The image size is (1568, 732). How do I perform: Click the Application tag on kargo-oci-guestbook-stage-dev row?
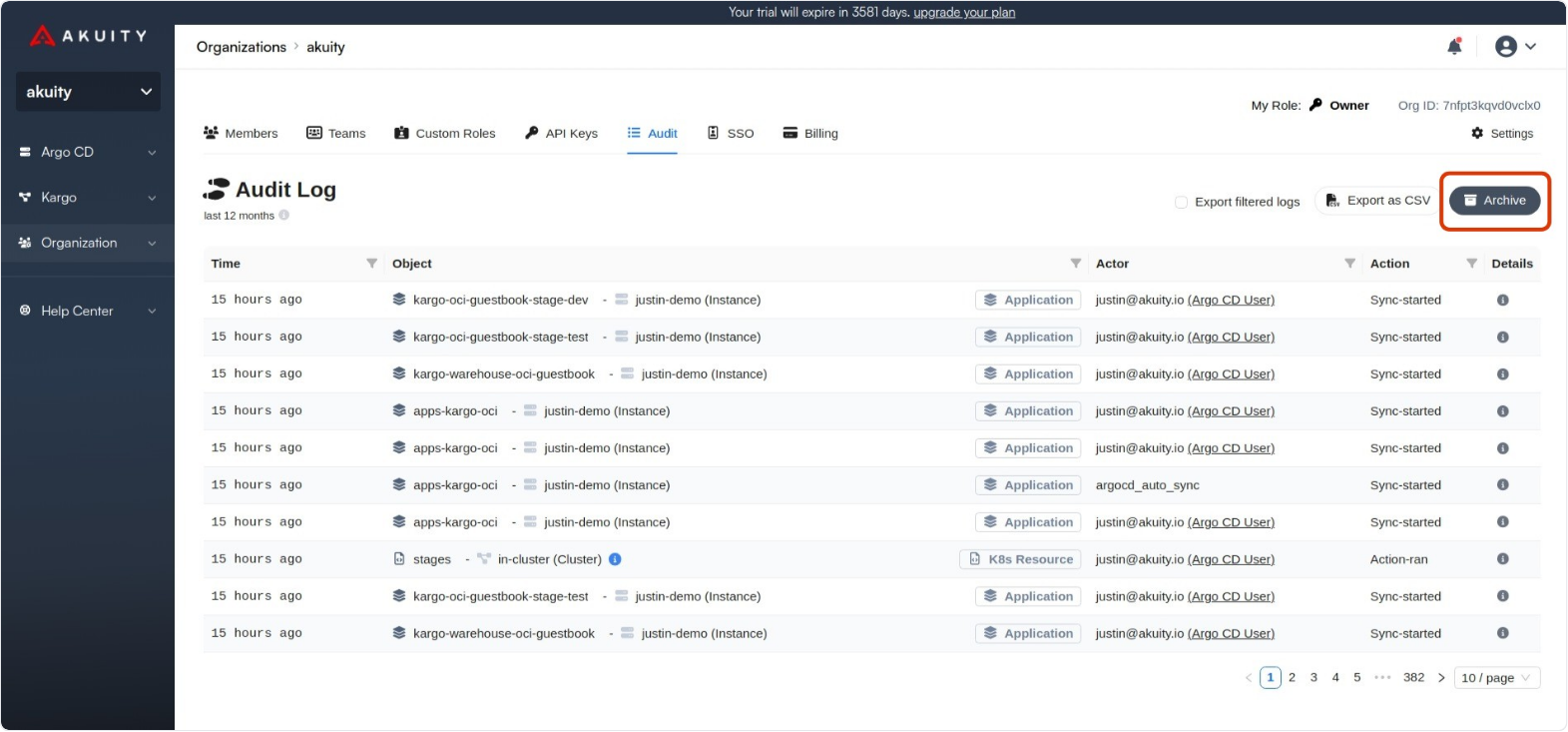(x=1028, y=300)
